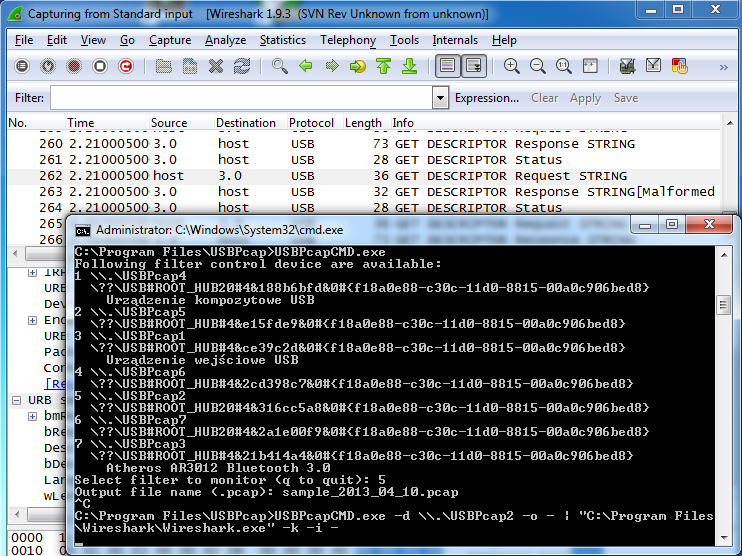Image resolution: width=742 pixels, height=556 pixels.
Task: Click the find packet magnifier icon
Action: 280,66
